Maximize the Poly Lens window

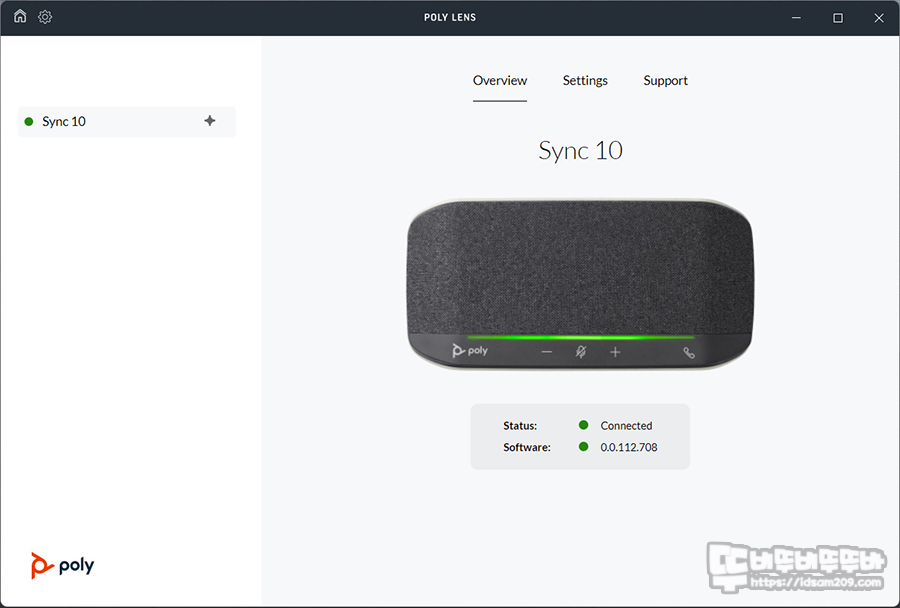tap(838, 18)
